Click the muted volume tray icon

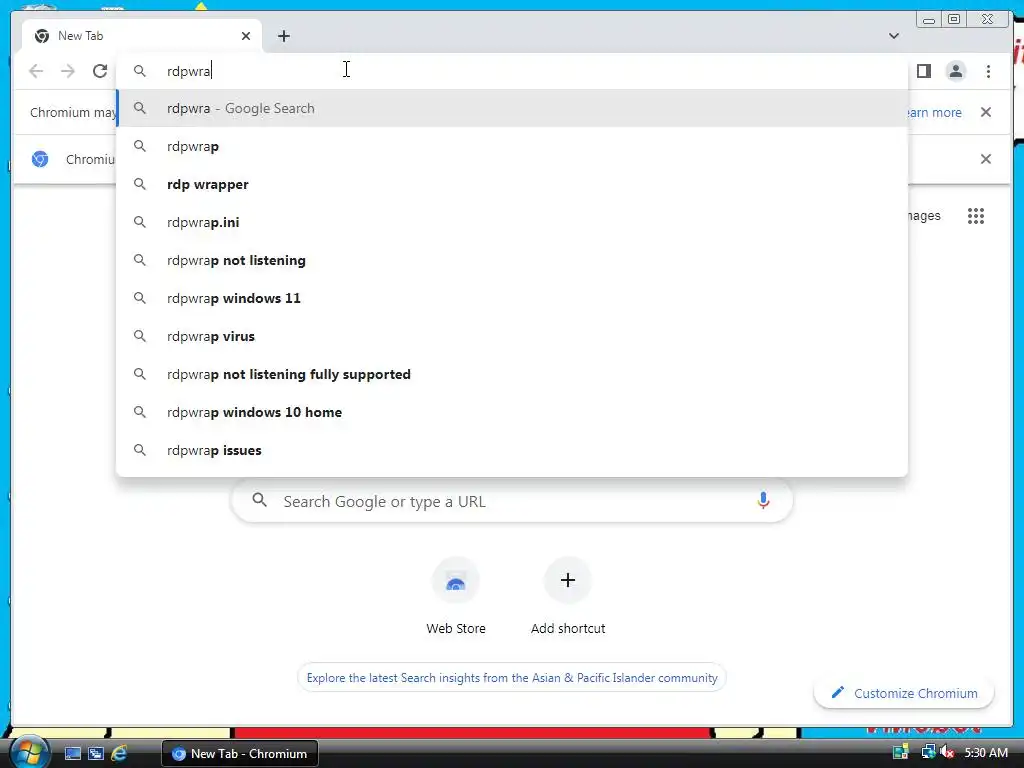coord(947,752)
